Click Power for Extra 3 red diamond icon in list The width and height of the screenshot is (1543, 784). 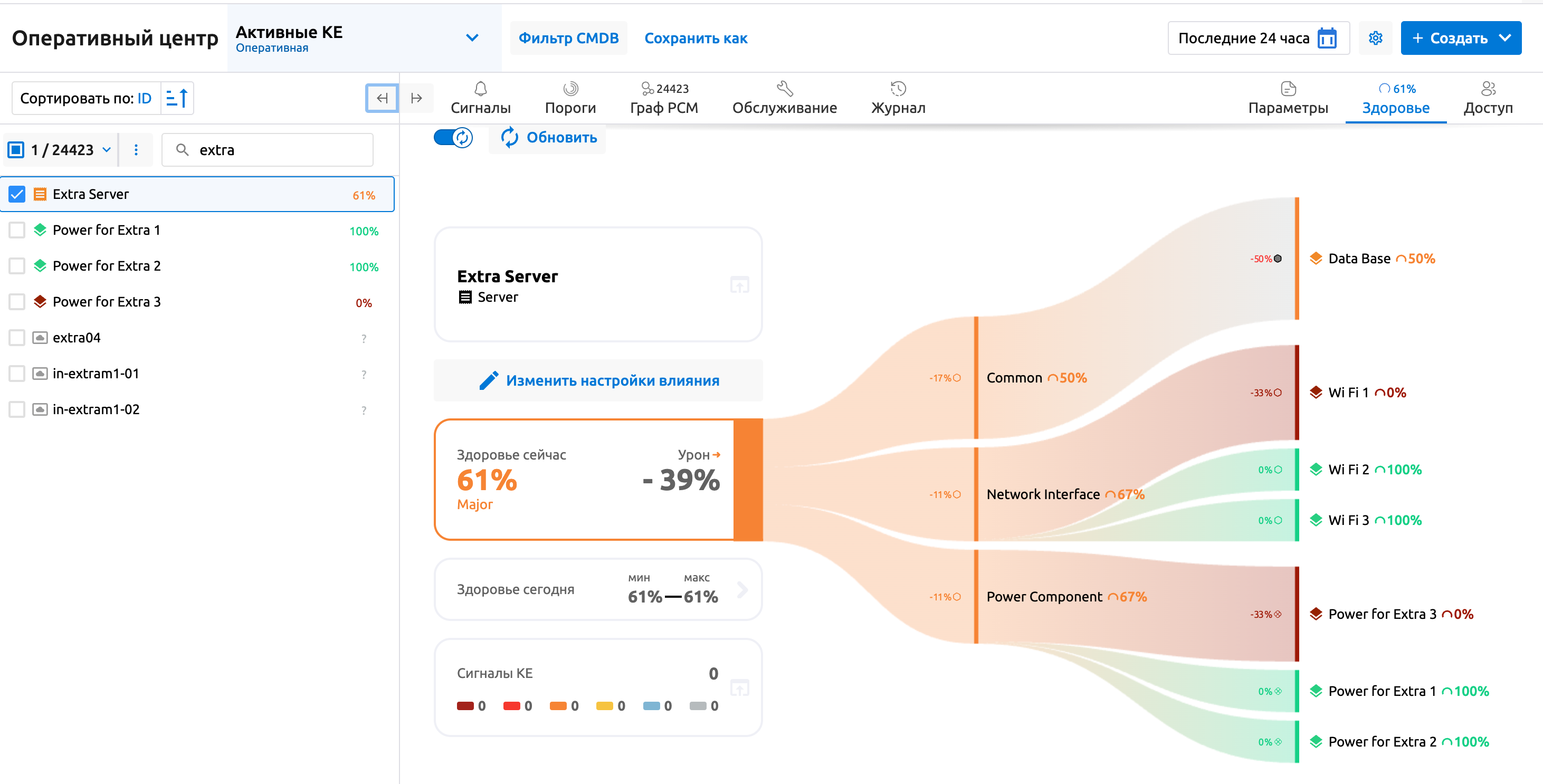(40, 302)
